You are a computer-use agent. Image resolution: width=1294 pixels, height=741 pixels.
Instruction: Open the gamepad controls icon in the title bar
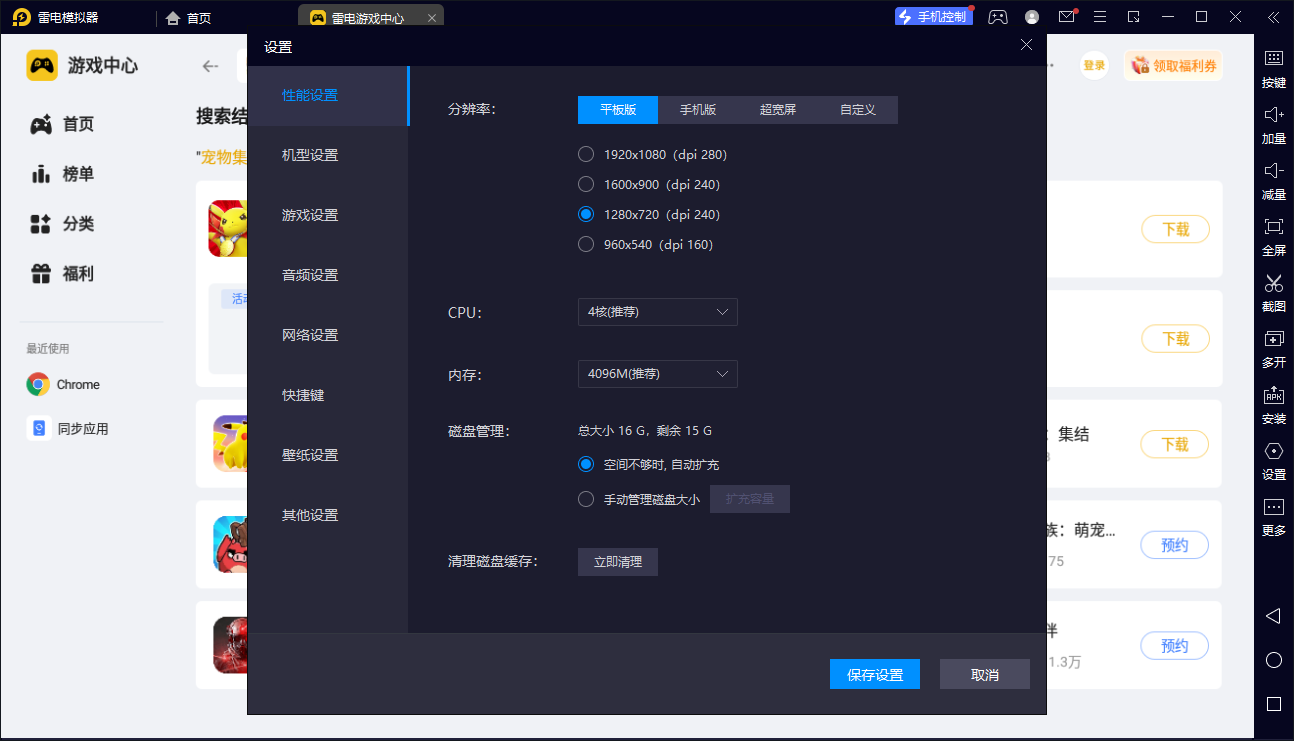(x=997, y=16)
